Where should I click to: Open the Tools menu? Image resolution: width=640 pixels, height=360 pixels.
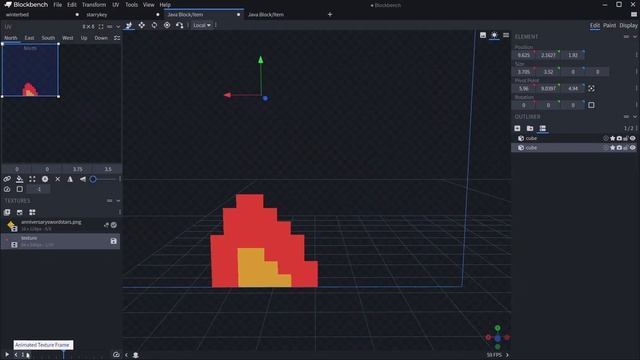point(131,5)
